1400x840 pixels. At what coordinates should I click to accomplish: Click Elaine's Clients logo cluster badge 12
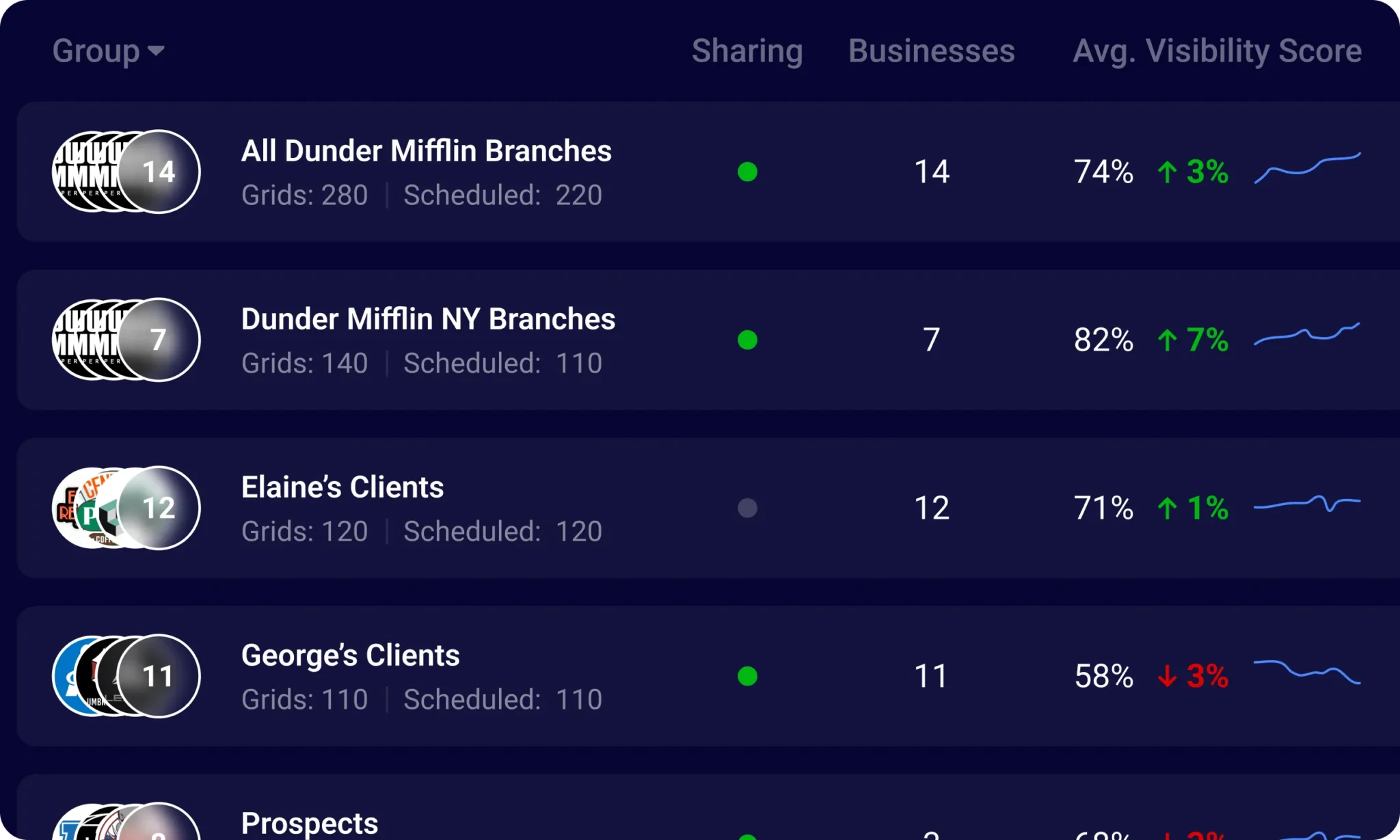tap(158, 508)
